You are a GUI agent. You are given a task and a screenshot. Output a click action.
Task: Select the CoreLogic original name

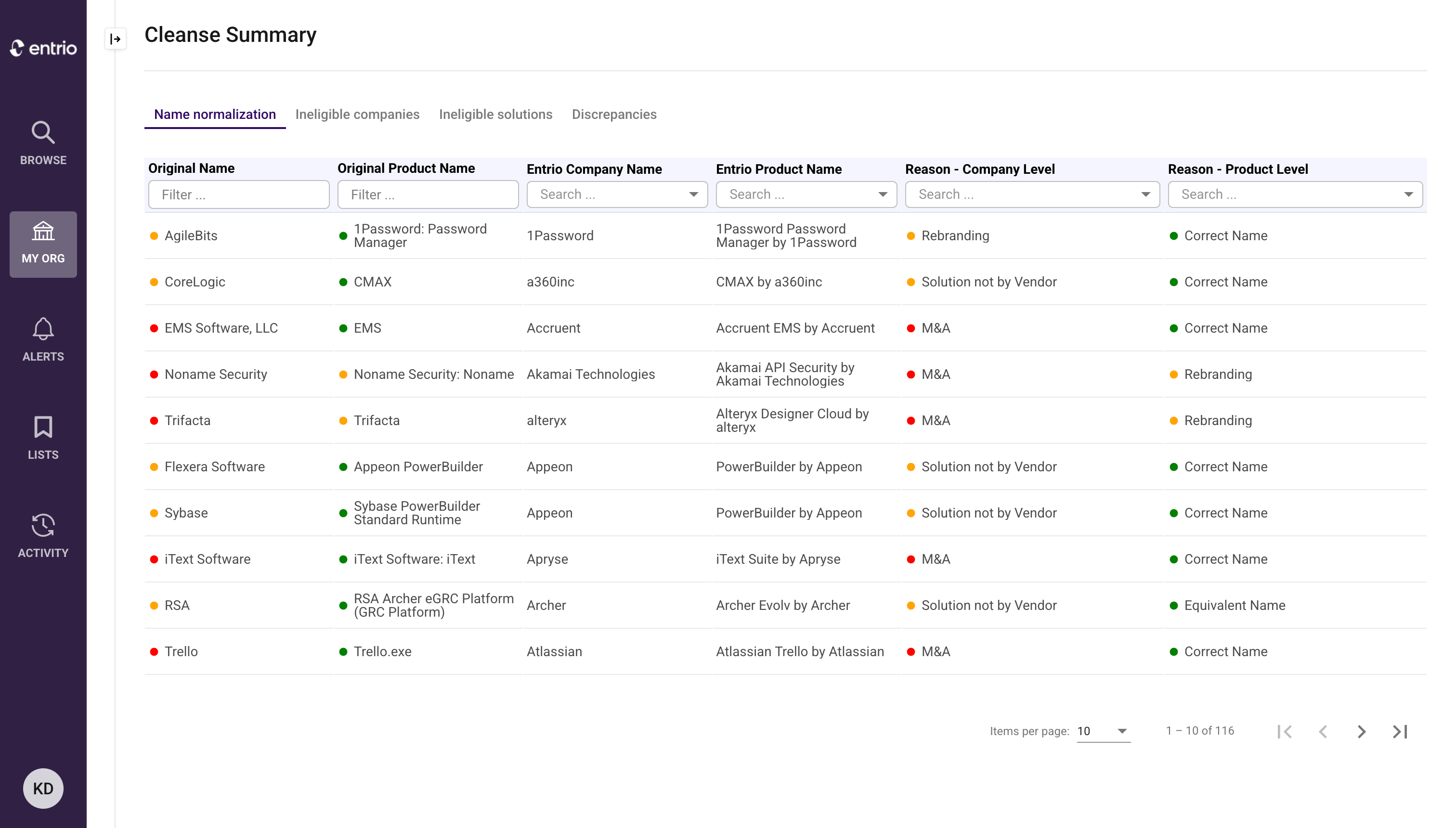pos(195,282)
